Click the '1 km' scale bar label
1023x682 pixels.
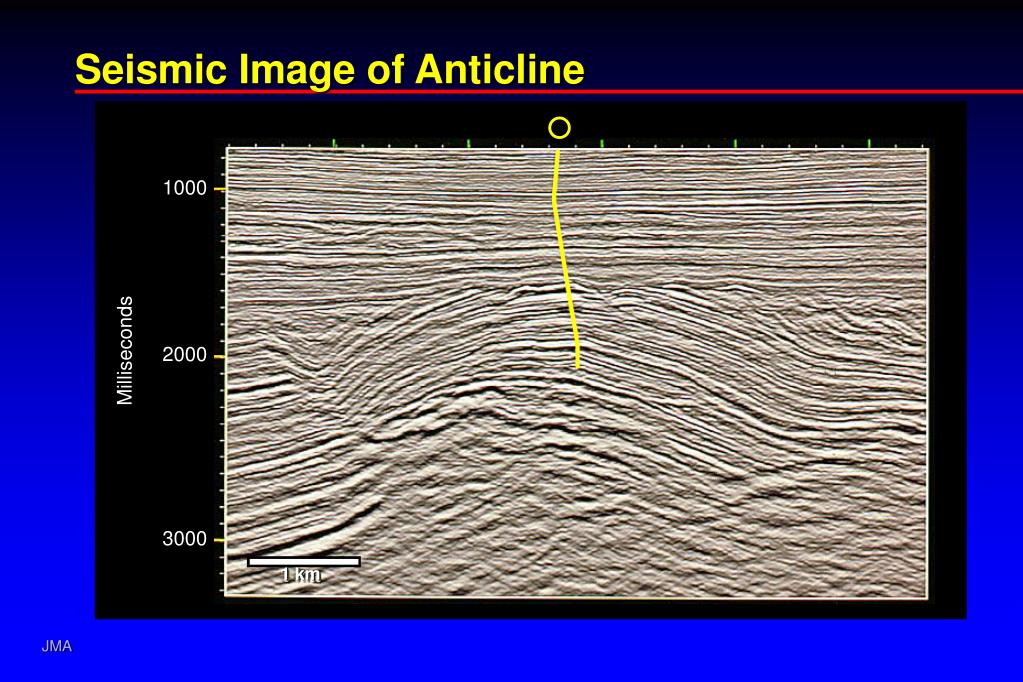[x=301, y=575]
